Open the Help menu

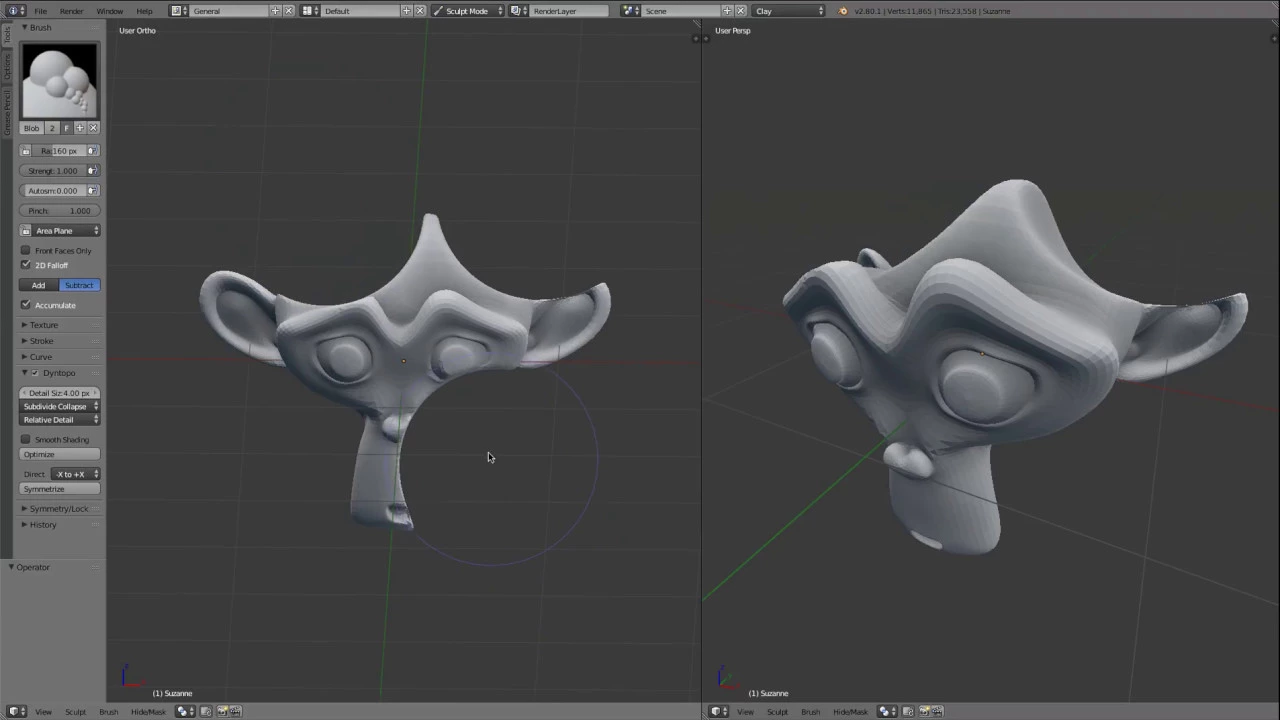click(145, 11)
